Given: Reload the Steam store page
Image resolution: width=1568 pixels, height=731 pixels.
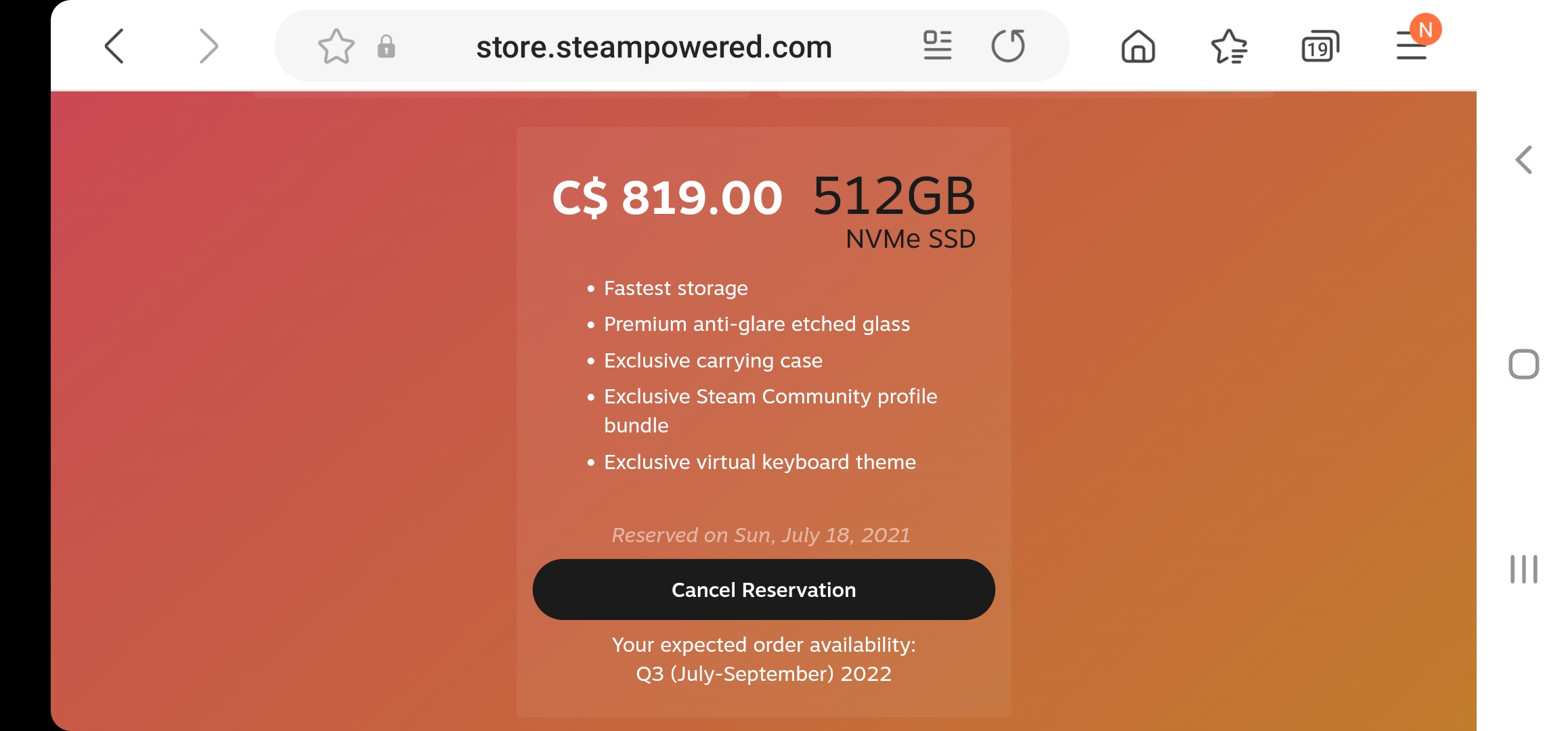Looking at the screenshot, I should pyautogui.click(x=1008, y=46).
